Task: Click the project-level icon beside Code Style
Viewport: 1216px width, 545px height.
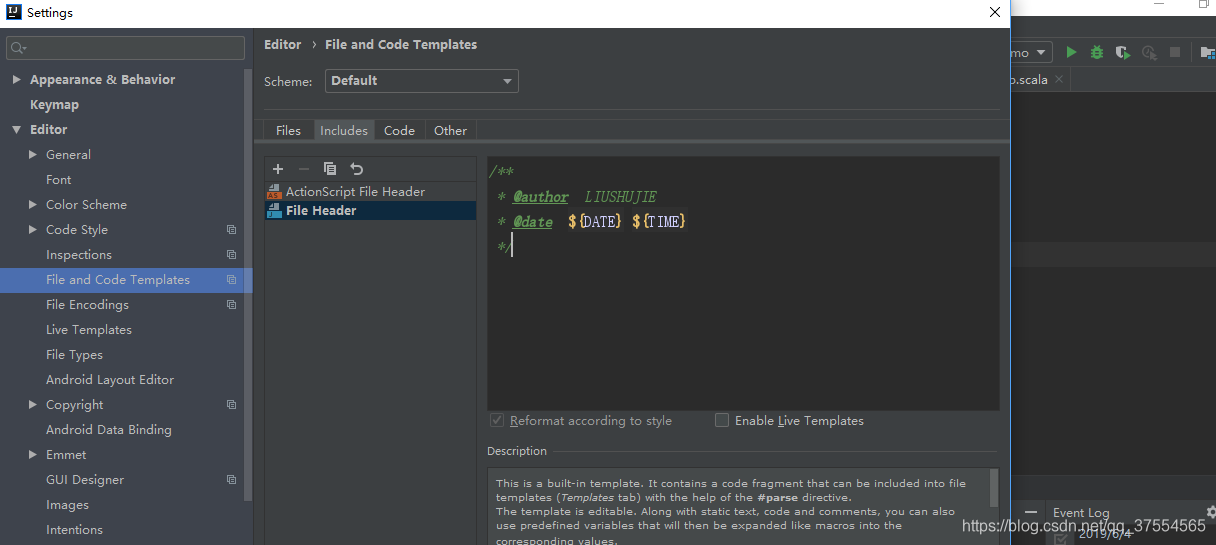Action: point(232,230)
